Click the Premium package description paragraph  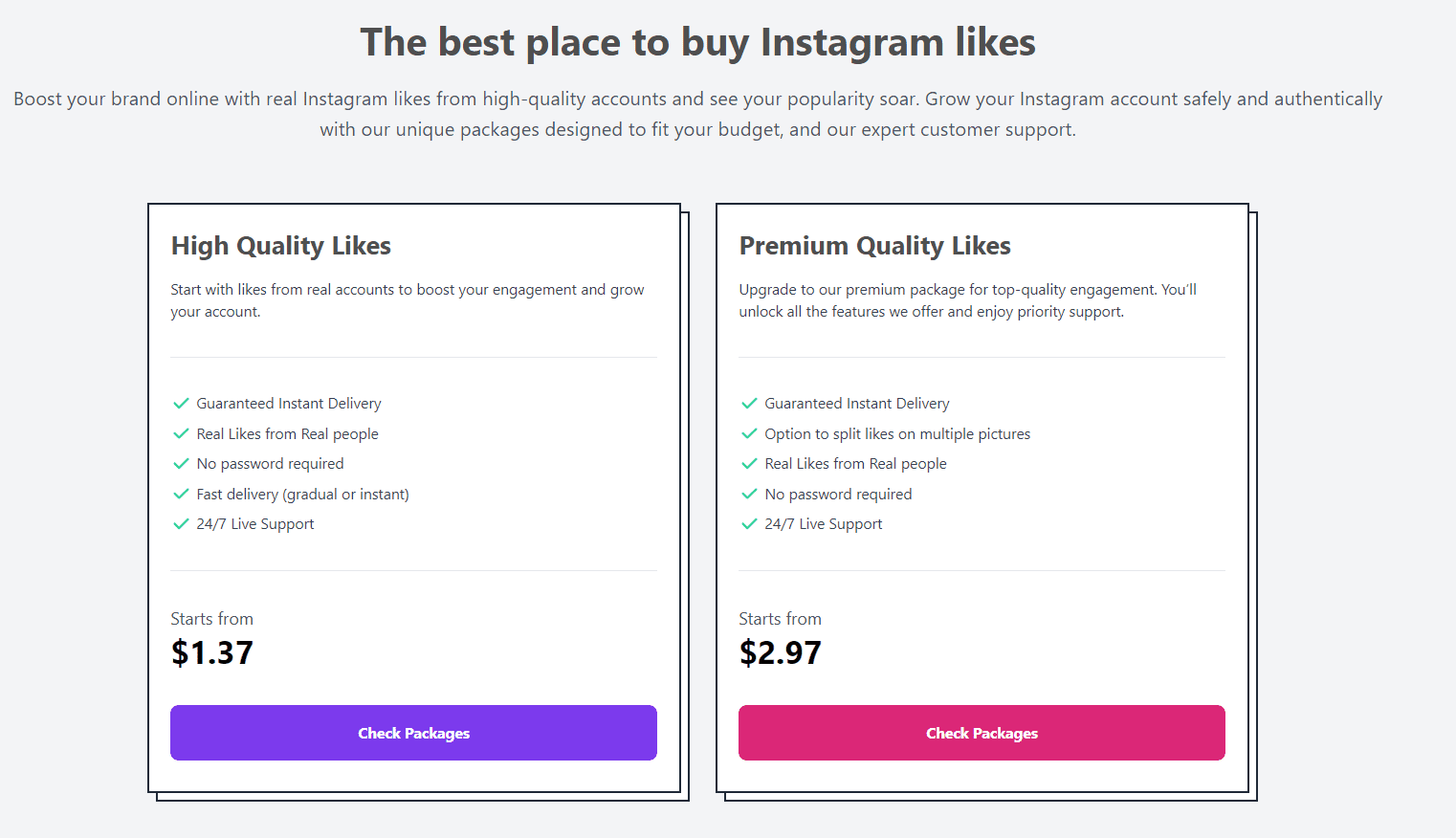coord(967,300)
